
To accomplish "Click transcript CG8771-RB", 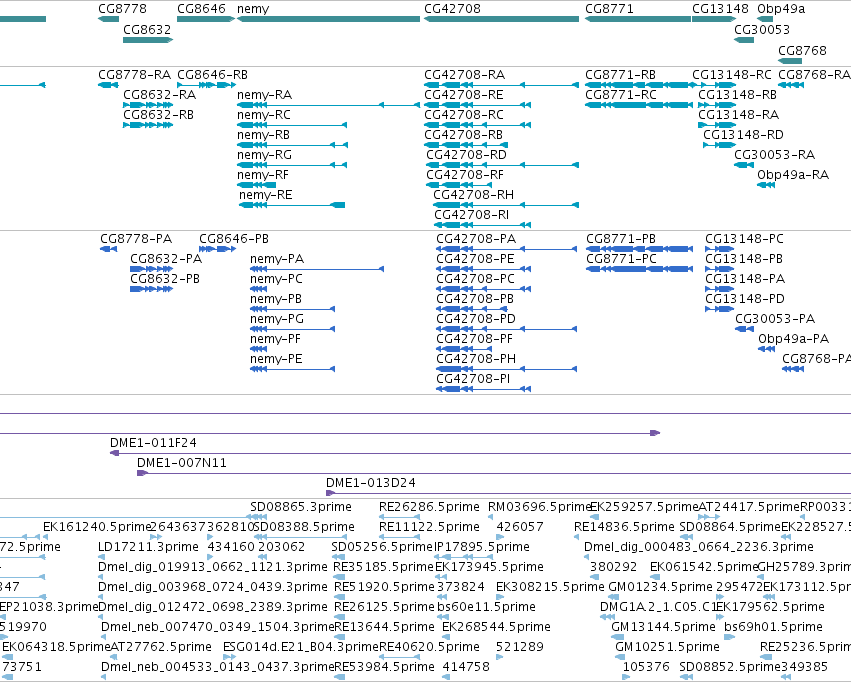I will click(640, 85).
